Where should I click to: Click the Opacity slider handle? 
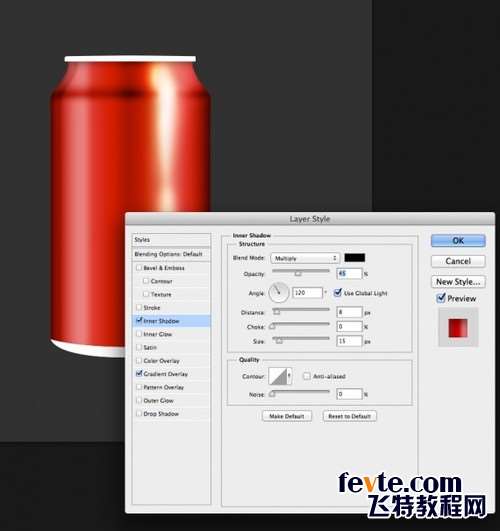[298, 273]
